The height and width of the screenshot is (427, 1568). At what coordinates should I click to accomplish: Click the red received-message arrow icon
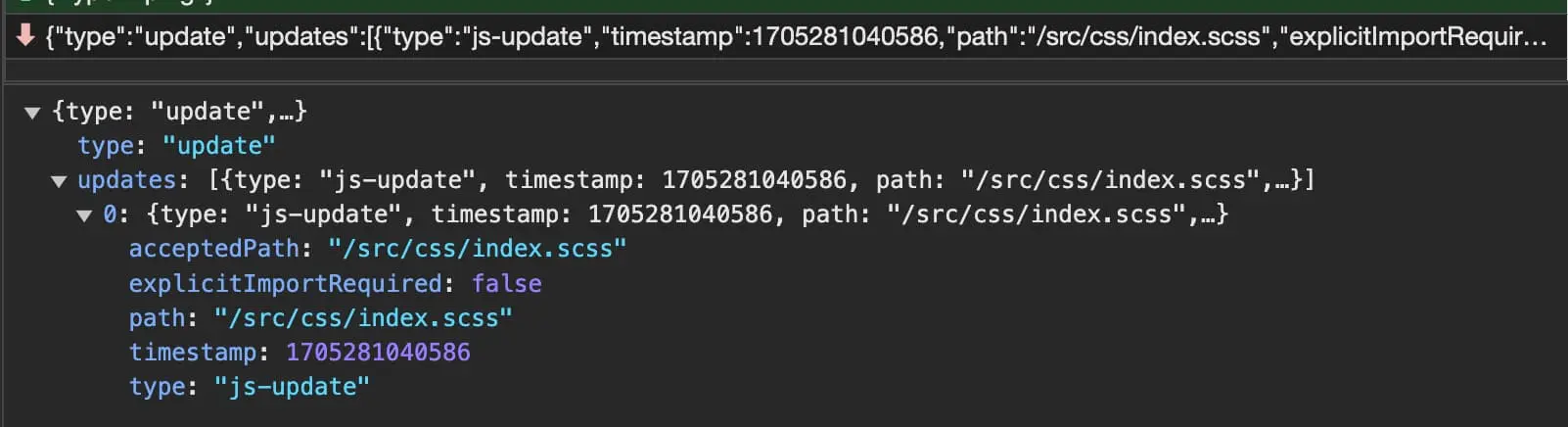pos(25,36)
